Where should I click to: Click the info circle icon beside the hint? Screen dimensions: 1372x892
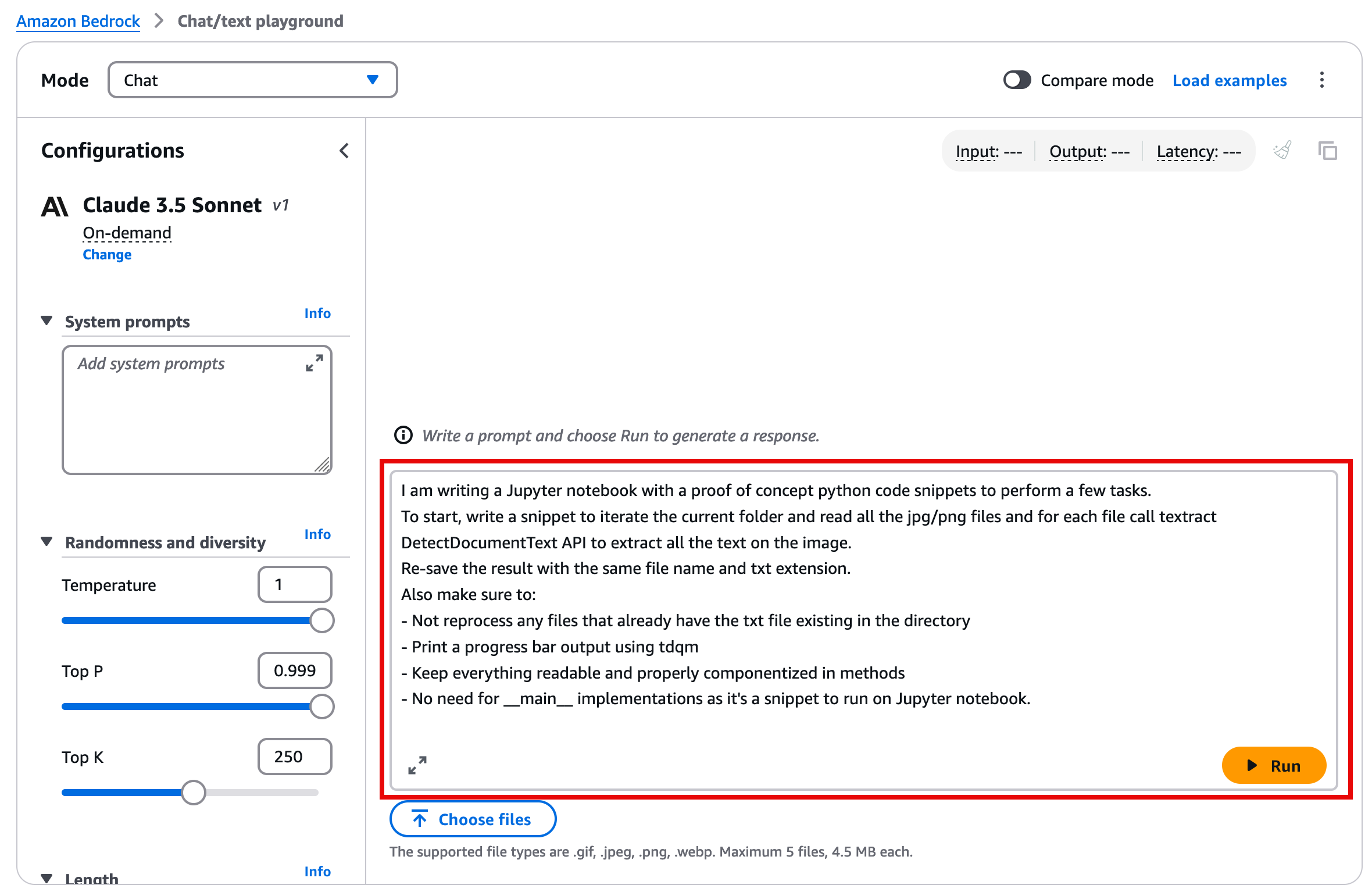(403, 435)
